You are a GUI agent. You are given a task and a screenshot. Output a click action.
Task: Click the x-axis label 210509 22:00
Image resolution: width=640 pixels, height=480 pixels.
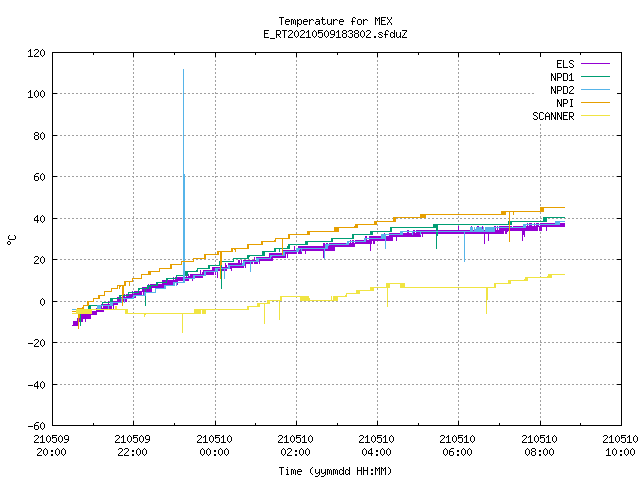click(x=133, y=446)
